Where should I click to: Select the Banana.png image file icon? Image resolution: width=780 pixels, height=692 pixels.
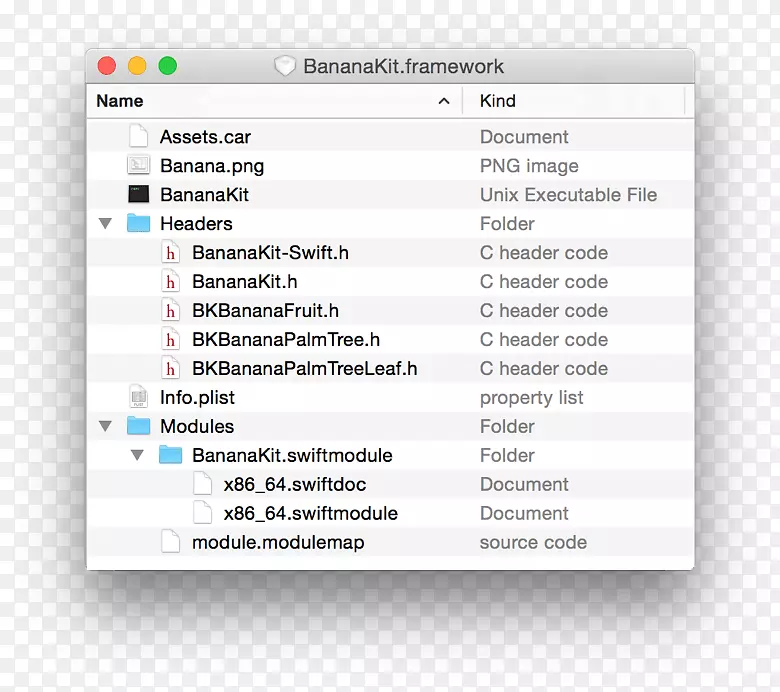point(138,166)
